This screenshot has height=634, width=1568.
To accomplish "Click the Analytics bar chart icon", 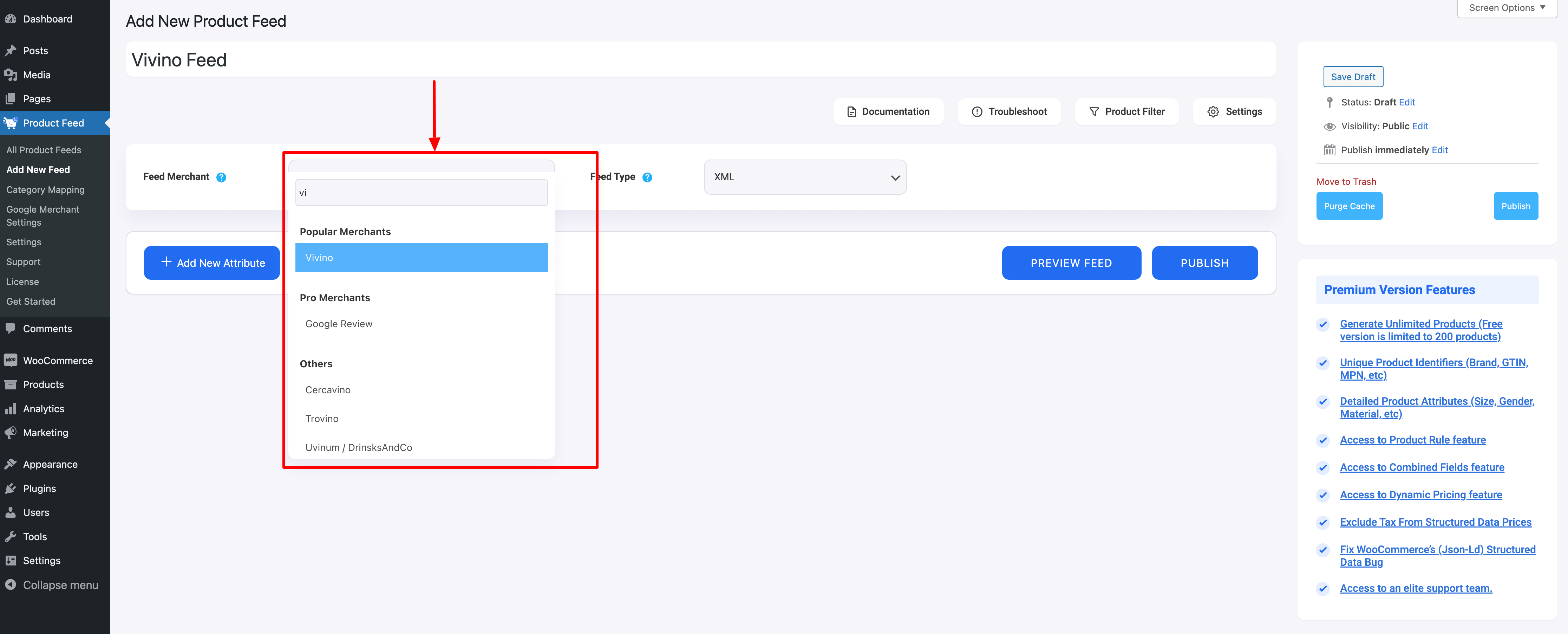I will (x=10, y=409).
